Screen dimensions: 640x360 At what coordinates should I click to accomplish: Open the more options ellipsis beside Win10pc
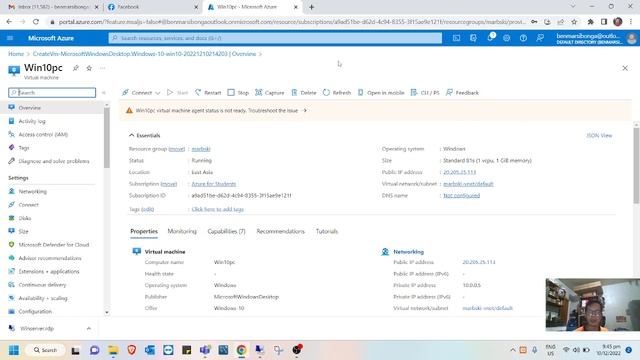[102, 68]
